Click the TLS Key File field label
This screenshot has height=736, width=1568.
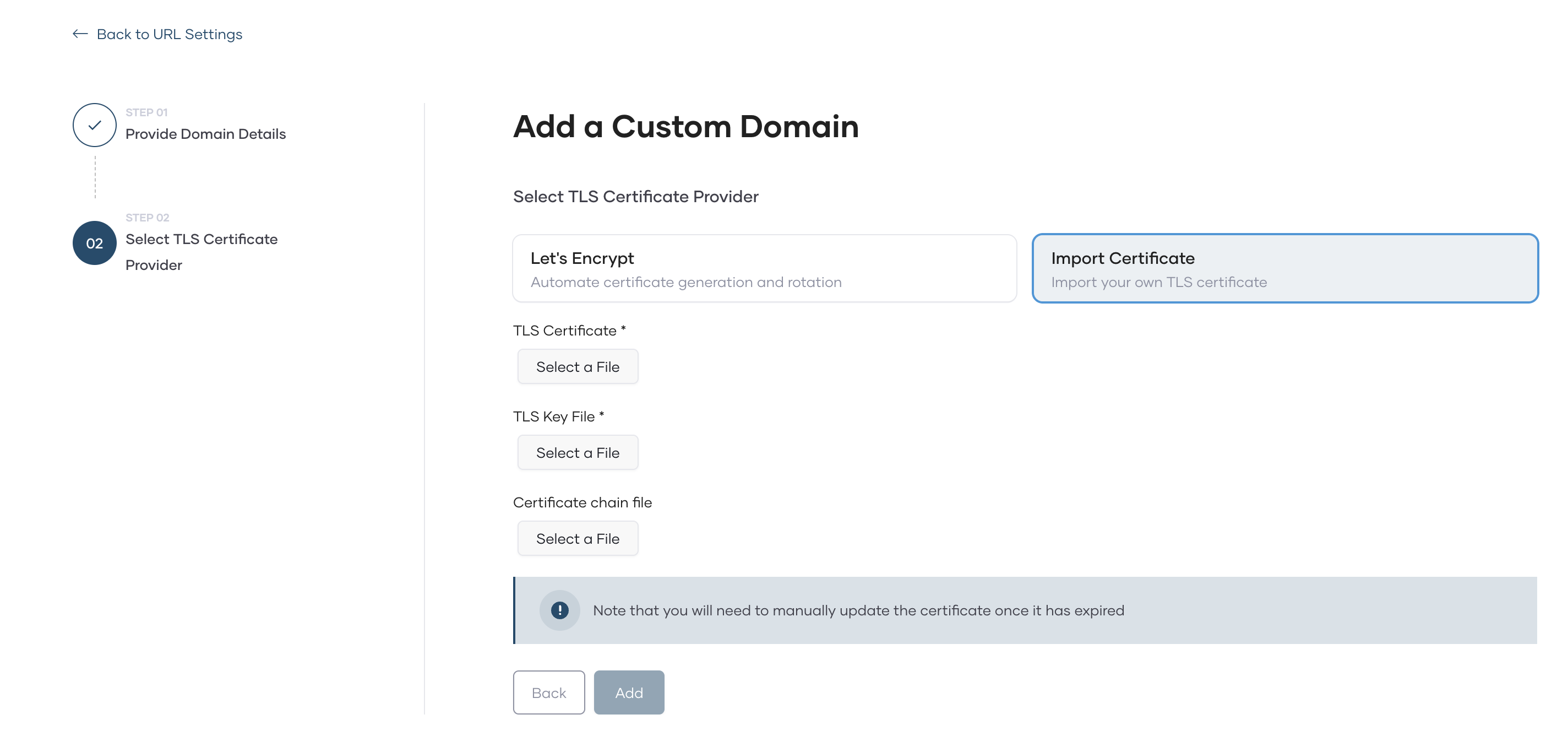[x=558, y=415]
